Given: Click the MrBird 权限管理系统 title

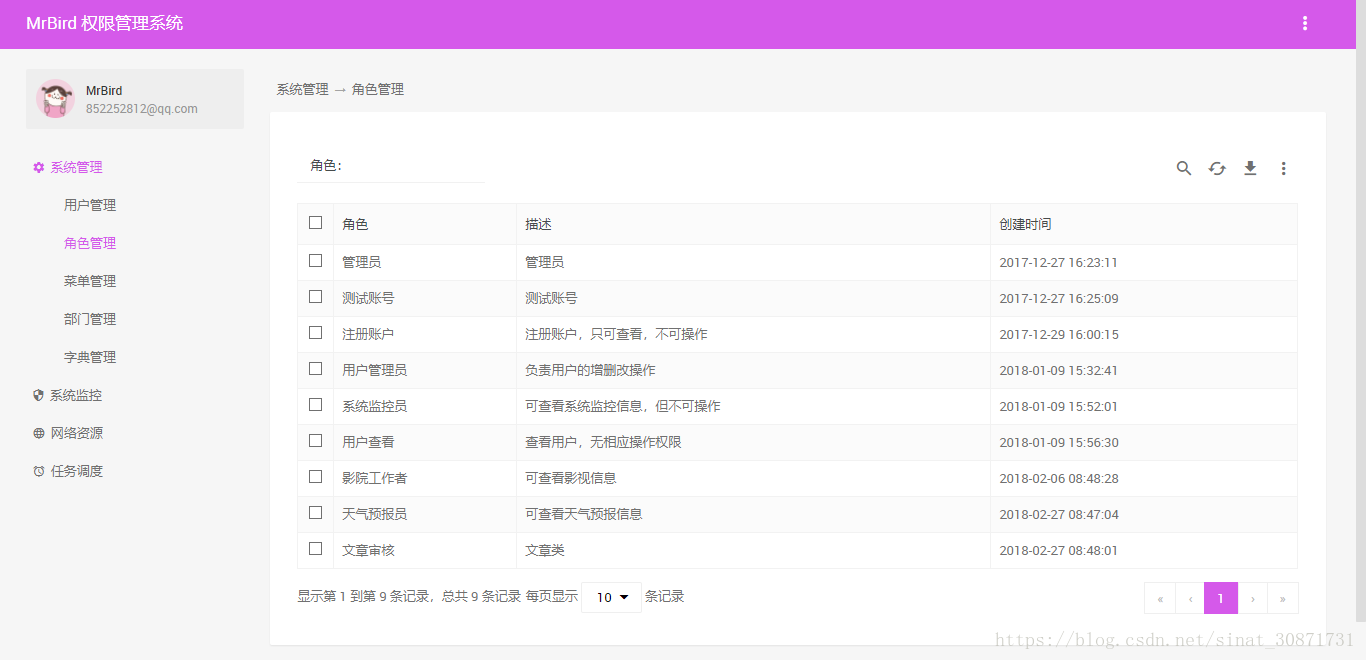Looking at the screenshot, I should point(104,23).
